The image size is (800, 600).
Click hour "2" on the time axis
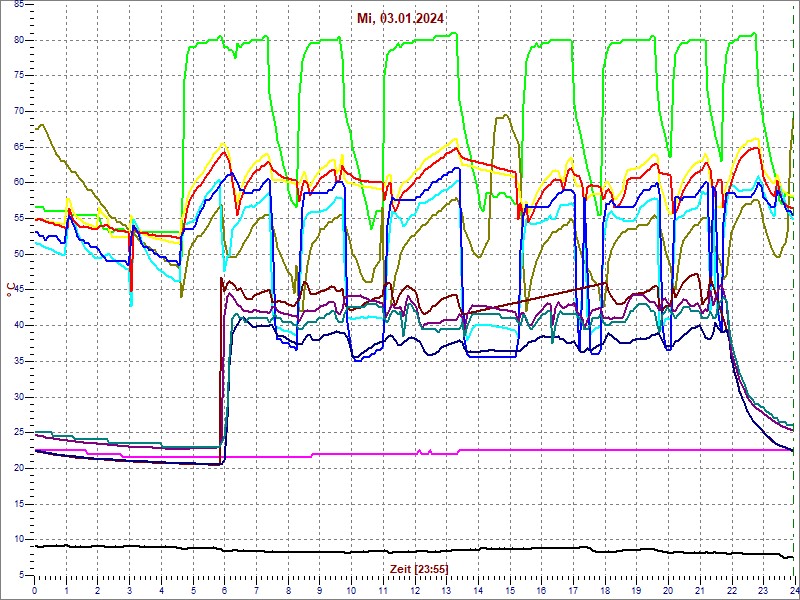97,588
